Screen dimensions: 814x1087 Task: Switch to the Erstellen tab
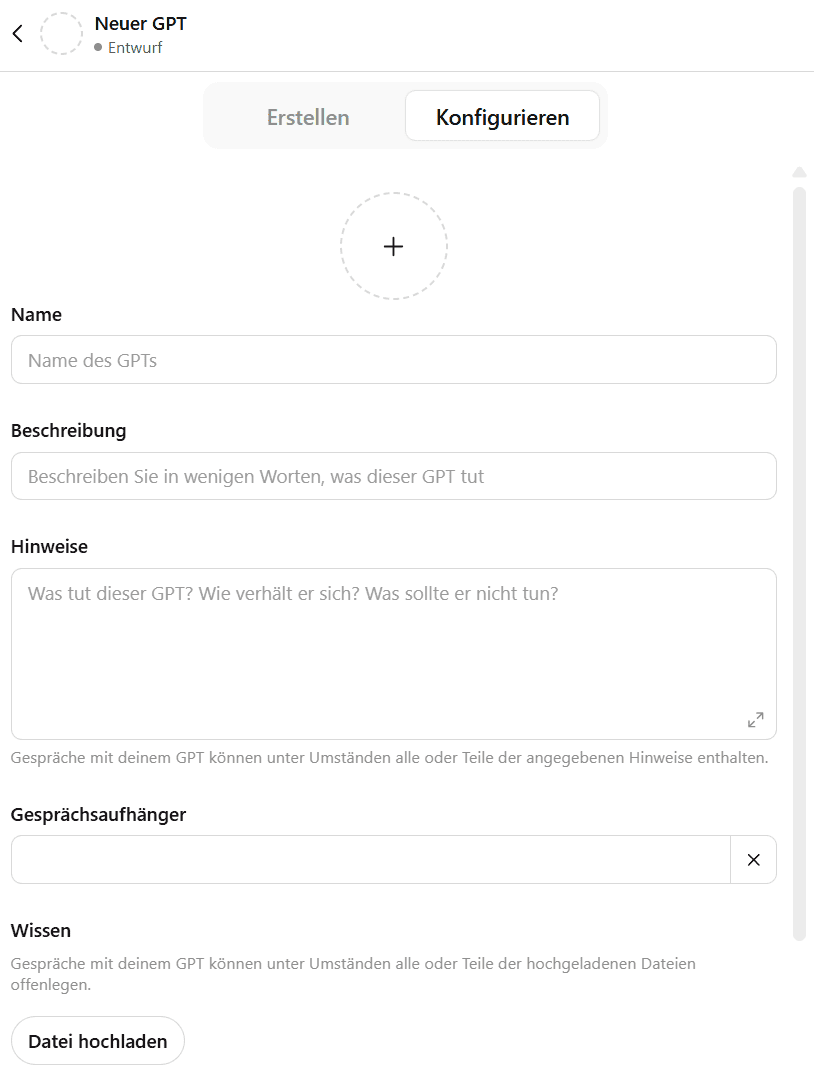pyautogui.click(x=307, y=117)
